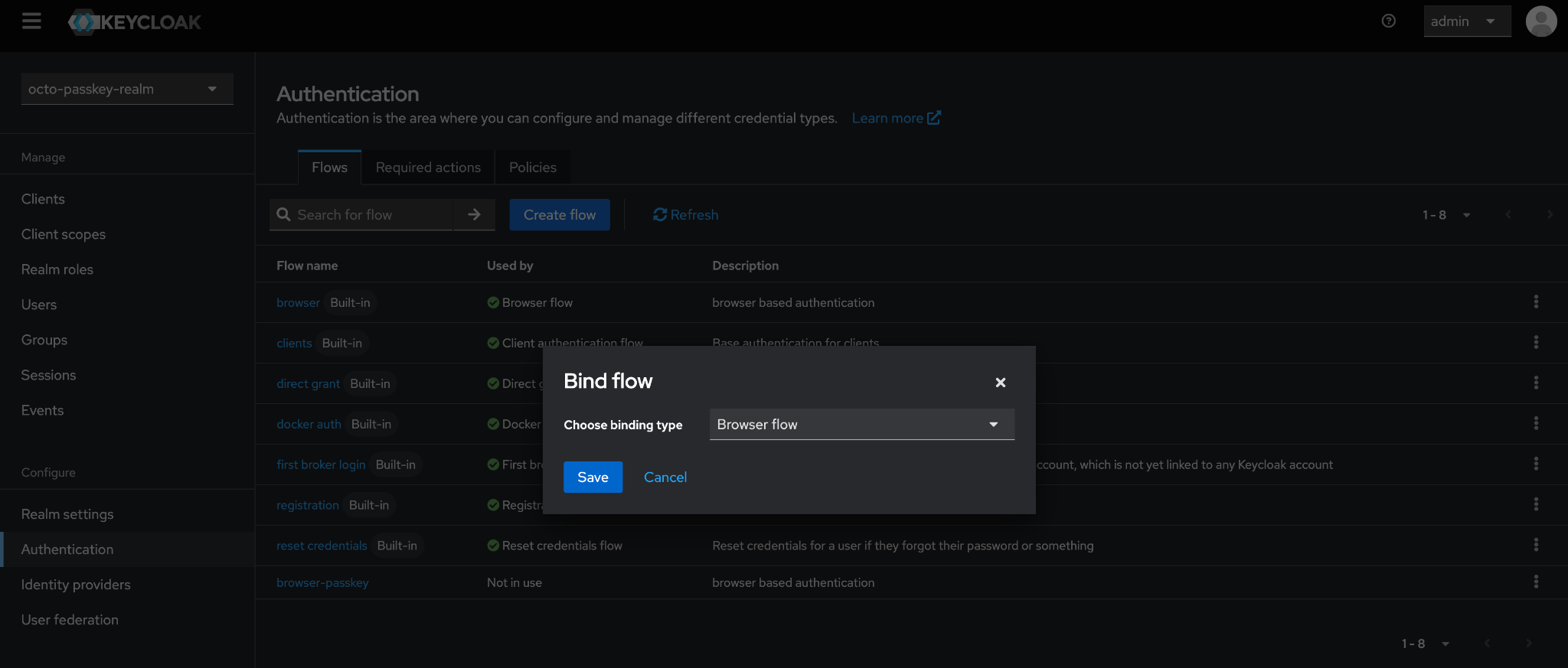Image resolution: width=1568 pixels, height=668 pixels.
Task: Click the Keycloak logo
Action: 136,22
